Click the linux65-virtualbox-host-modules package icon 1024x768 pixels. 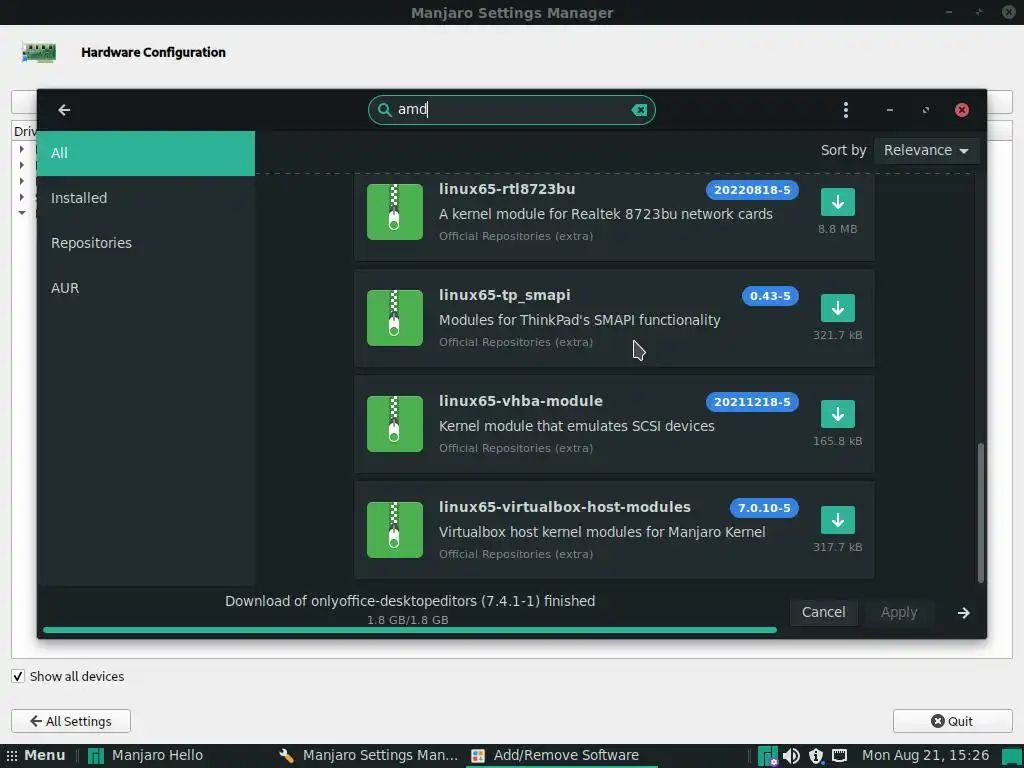[394, 529]
